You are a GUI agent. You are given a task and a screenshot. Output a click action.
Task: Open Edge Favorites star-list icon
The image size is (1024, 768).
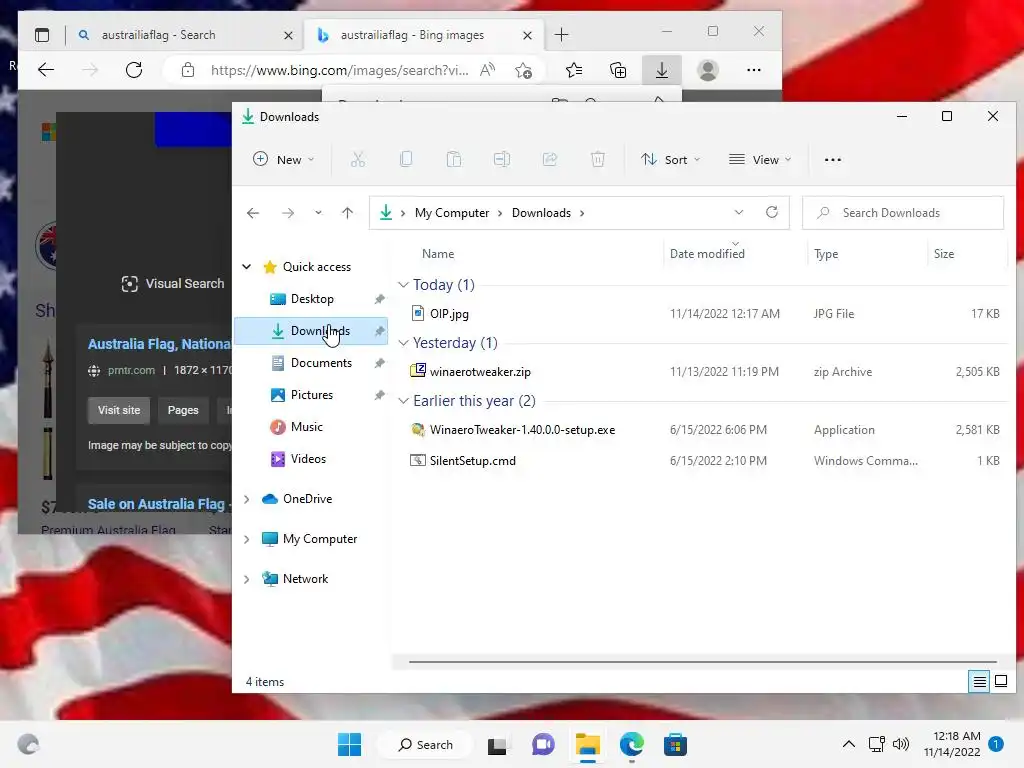[x=574, y=70]
